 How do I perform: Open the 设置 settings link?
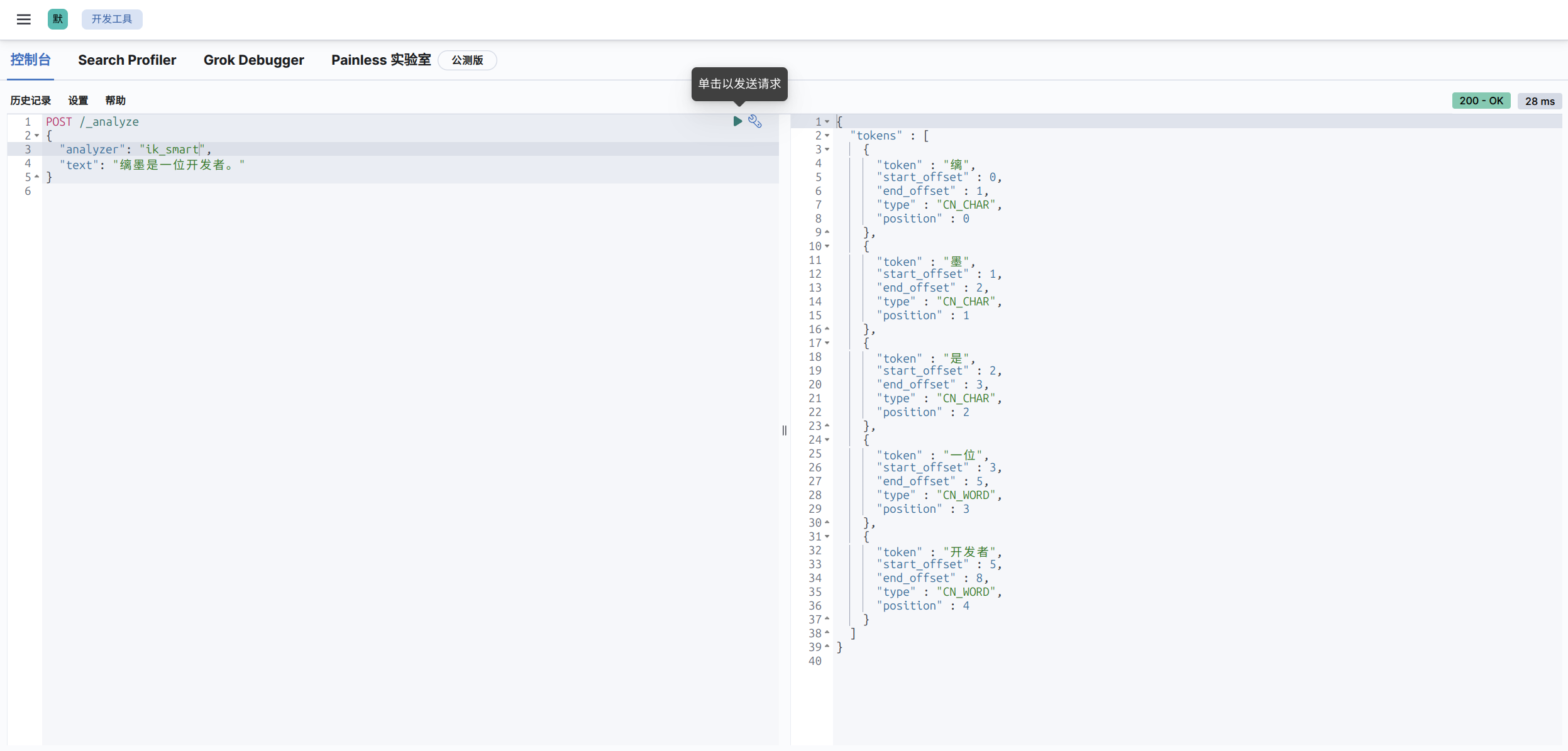point(78,101)
